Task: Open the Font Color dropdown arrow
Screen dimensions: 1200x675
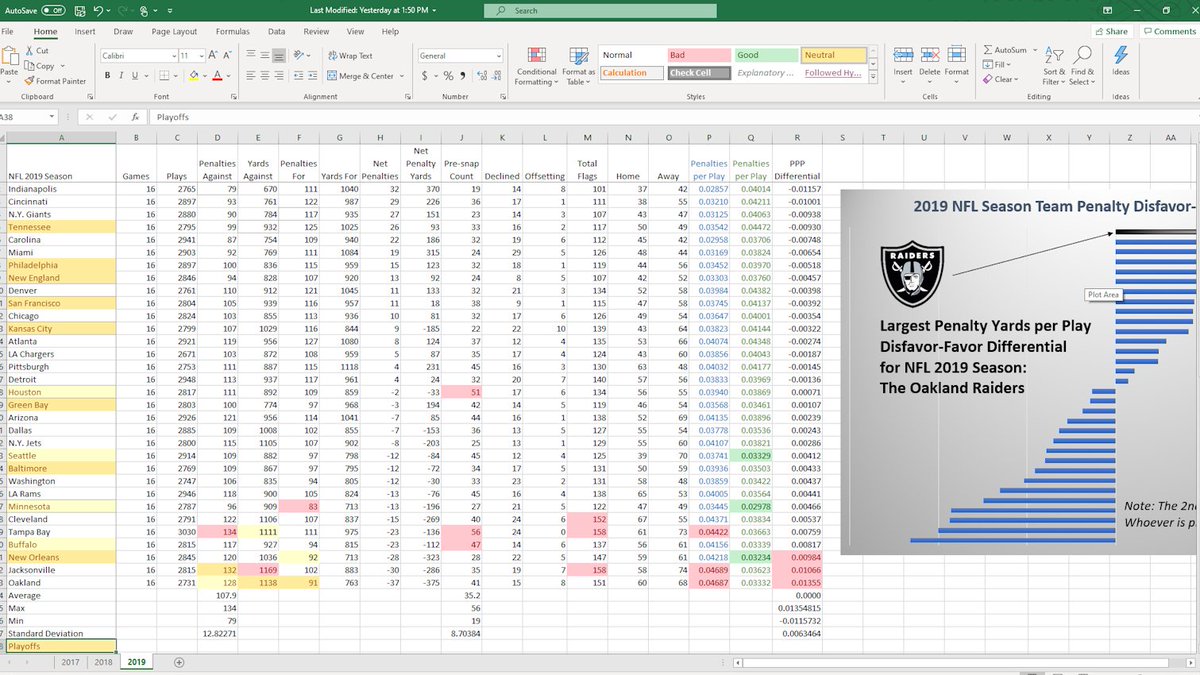Action: click(x=230, y=76)
